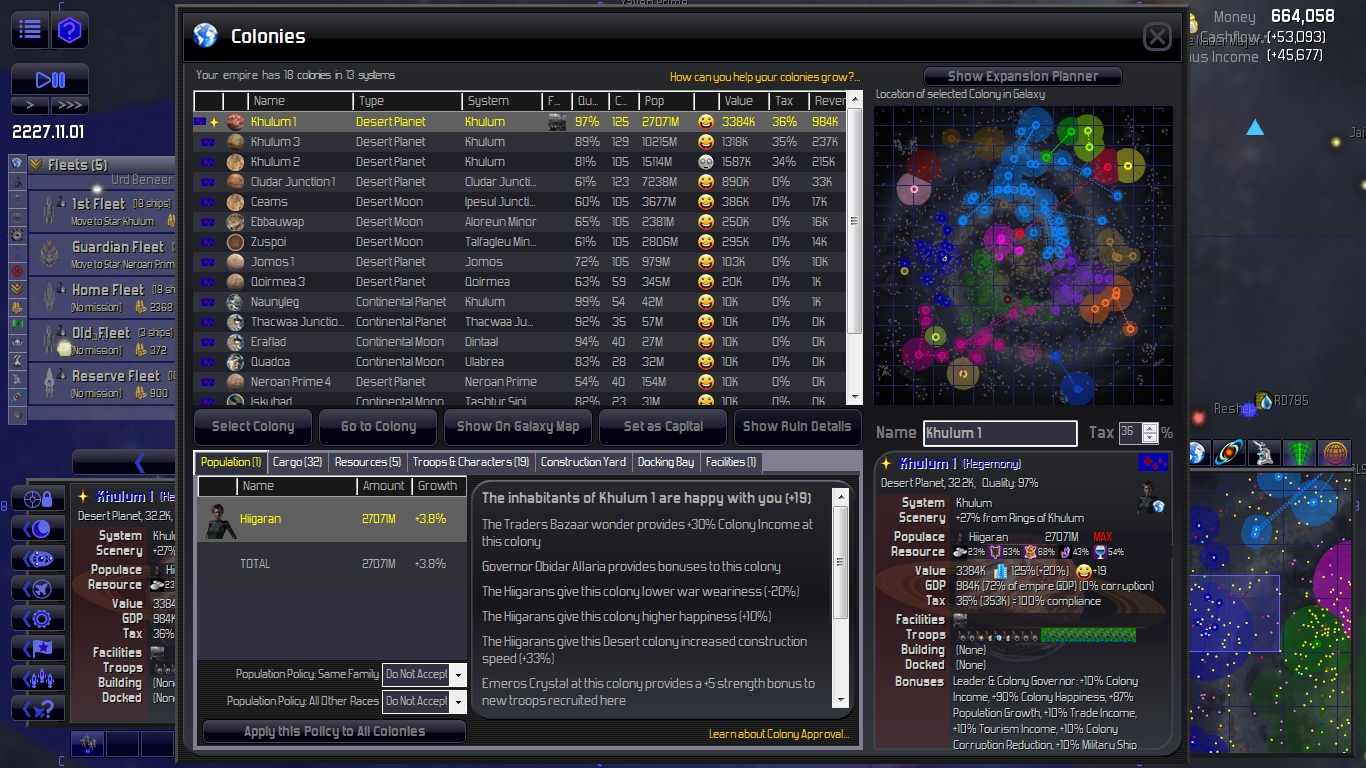Click the microscope research icon
1366x768 pixels.
[x=1264, y=453]
